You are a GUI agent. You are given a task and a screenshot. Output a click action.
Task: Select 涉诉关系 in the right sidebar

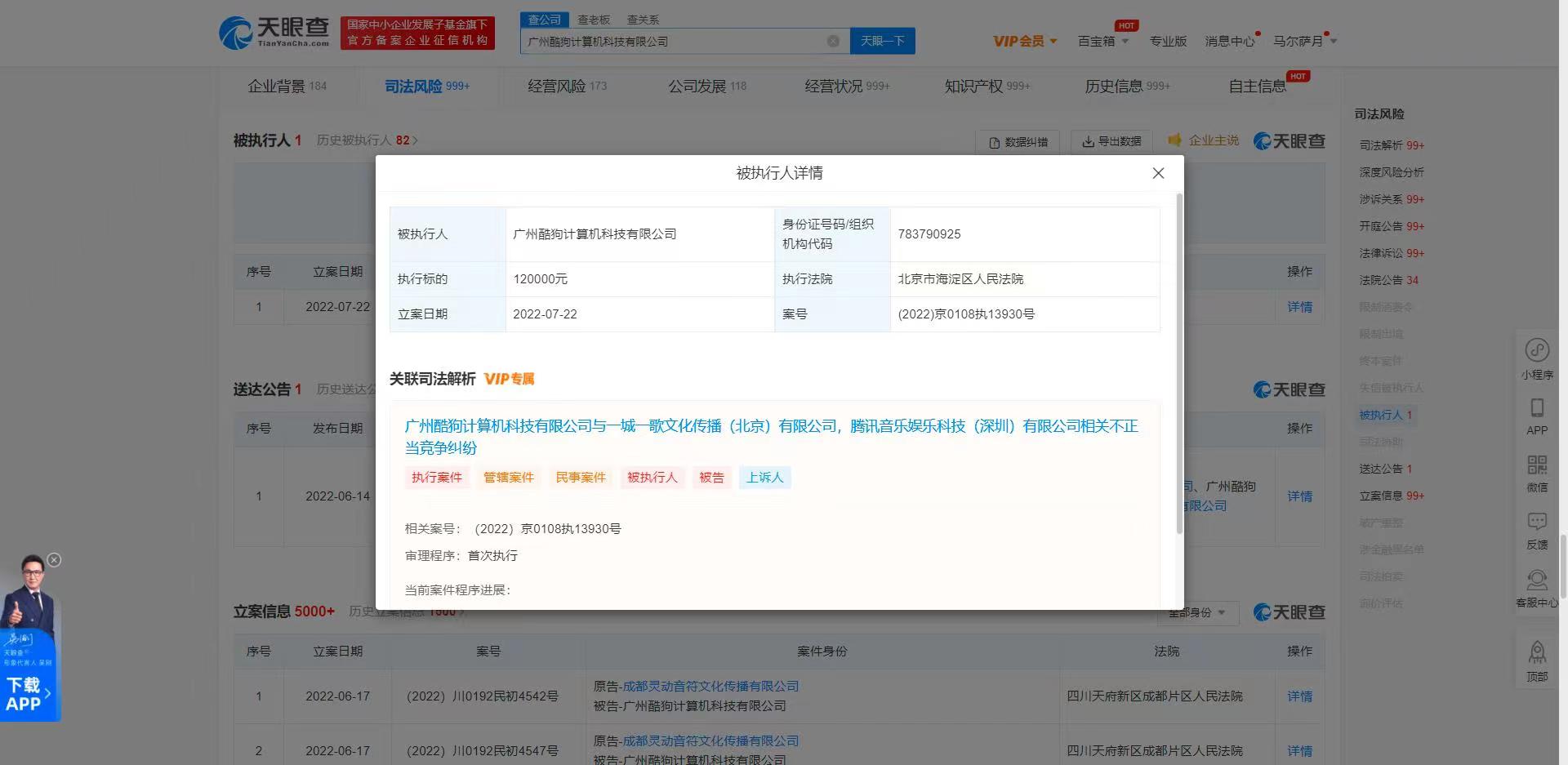click(x=1392, y=199)
